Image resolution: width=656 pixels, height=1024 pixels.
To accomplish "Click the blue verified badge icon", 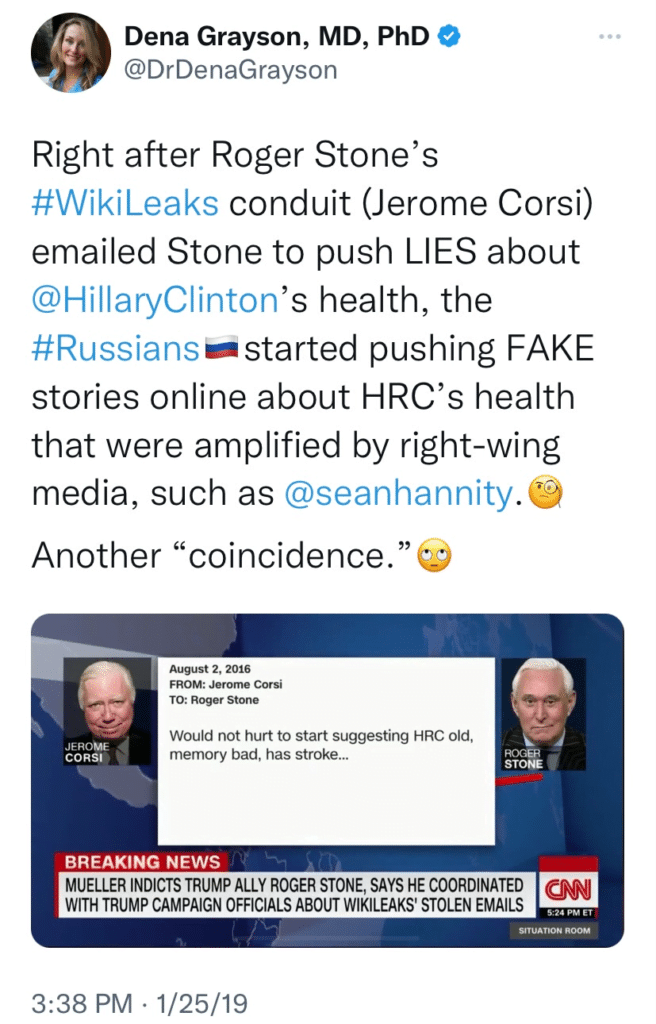I will (451, 38).
